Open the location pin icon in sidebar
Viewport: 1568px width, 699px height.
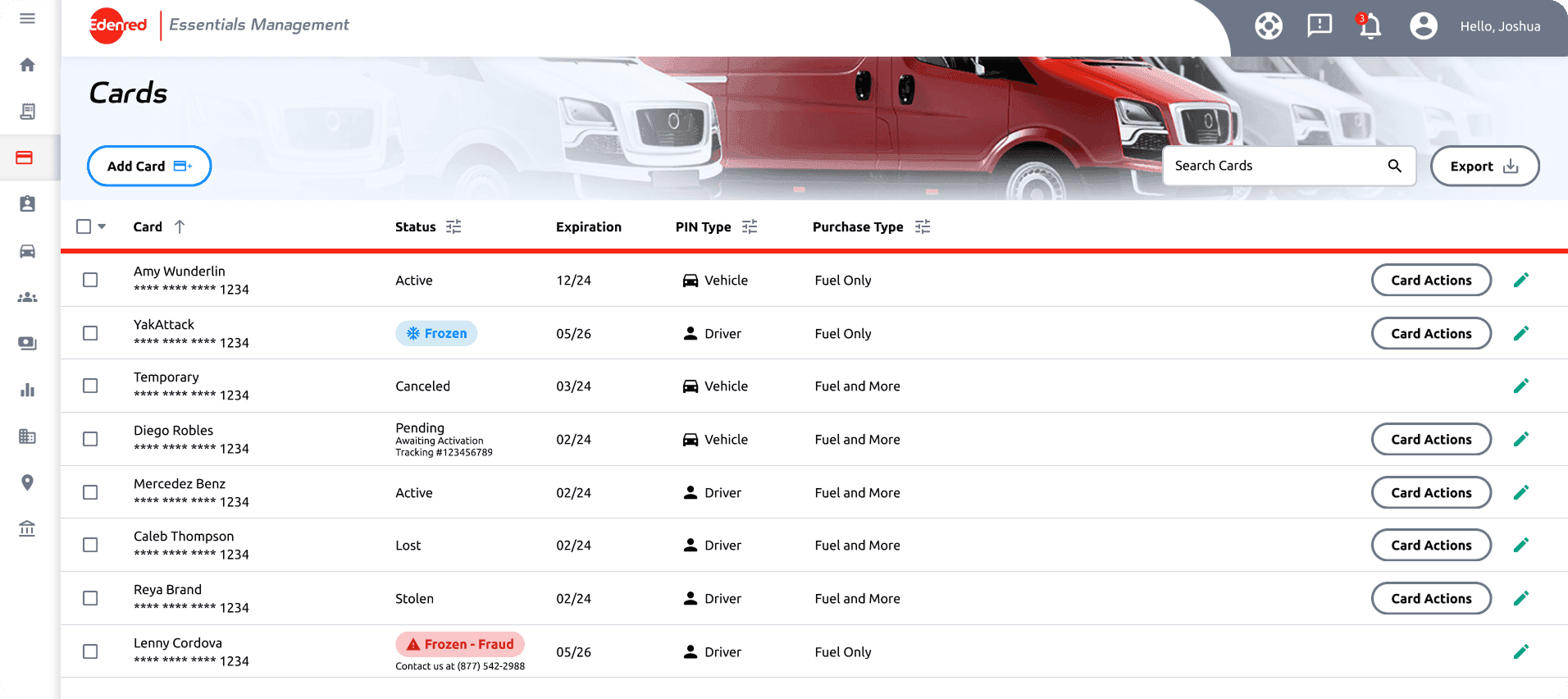tap(27, 482)
